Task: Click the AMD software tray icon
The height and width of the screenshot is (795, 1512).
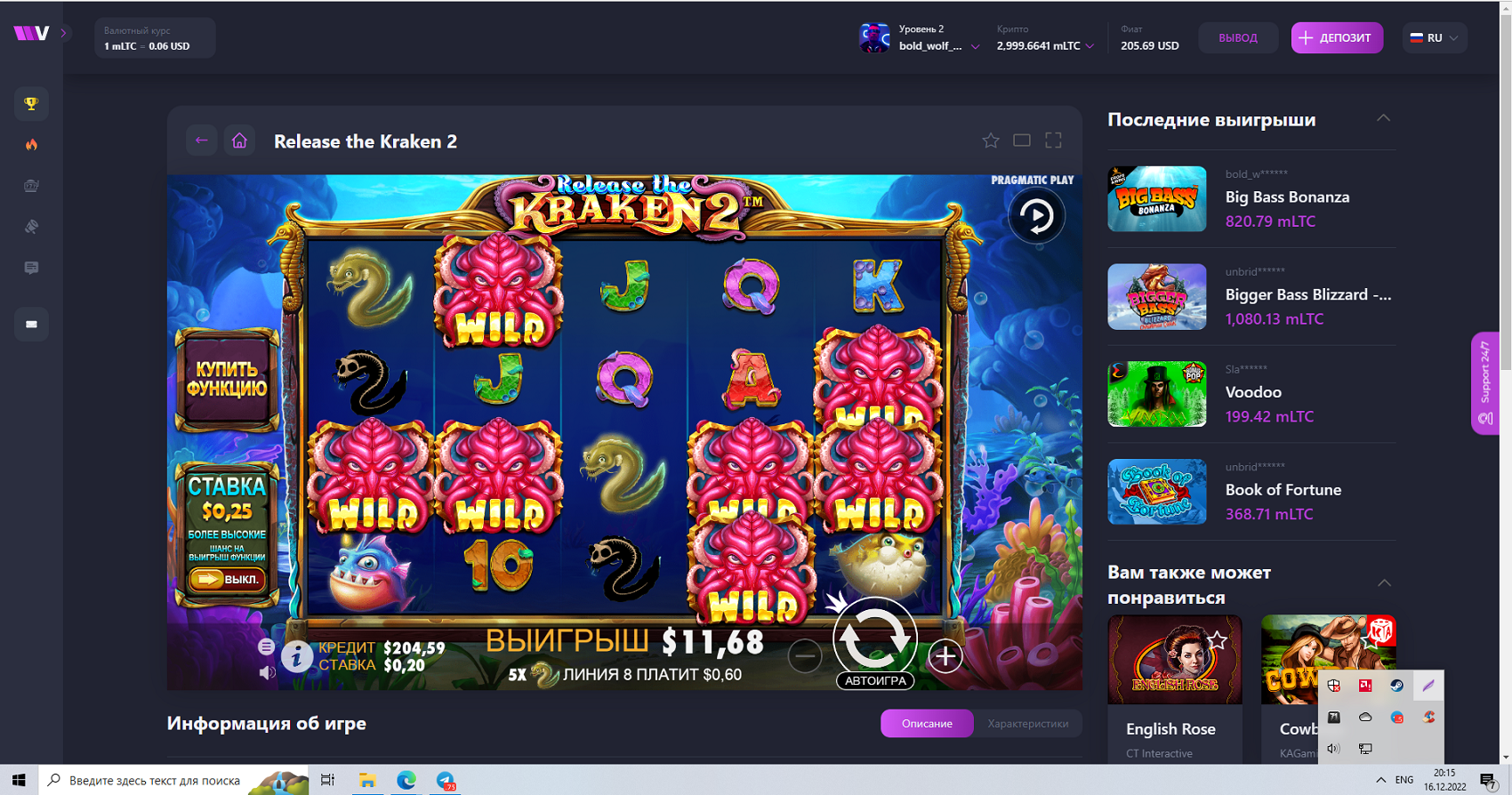Action: coord(1365,686)
